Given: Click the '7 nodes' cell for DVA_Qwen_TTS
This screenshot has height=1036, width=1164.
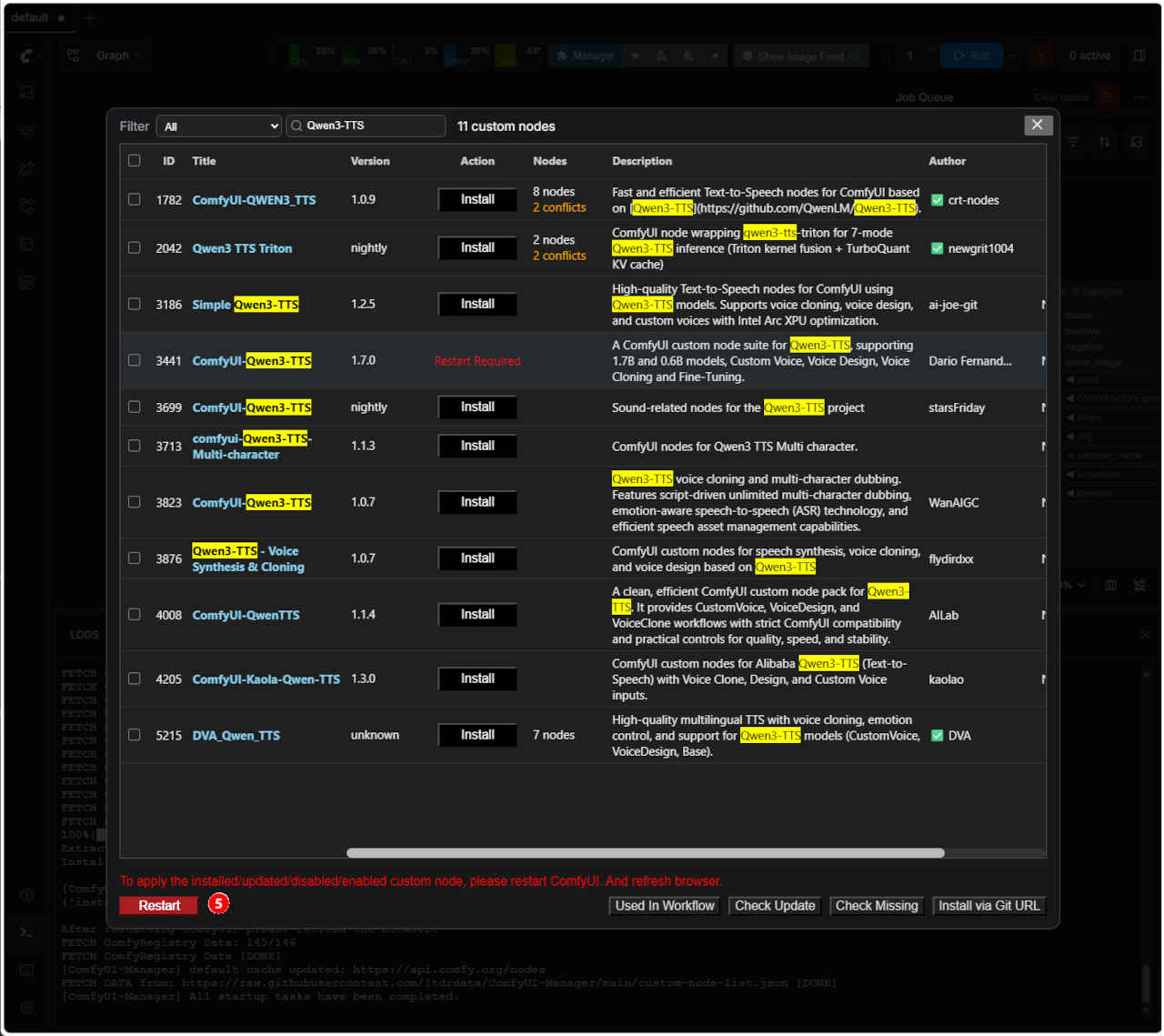Looking at the screenshot, I should [x=554, y=735].
